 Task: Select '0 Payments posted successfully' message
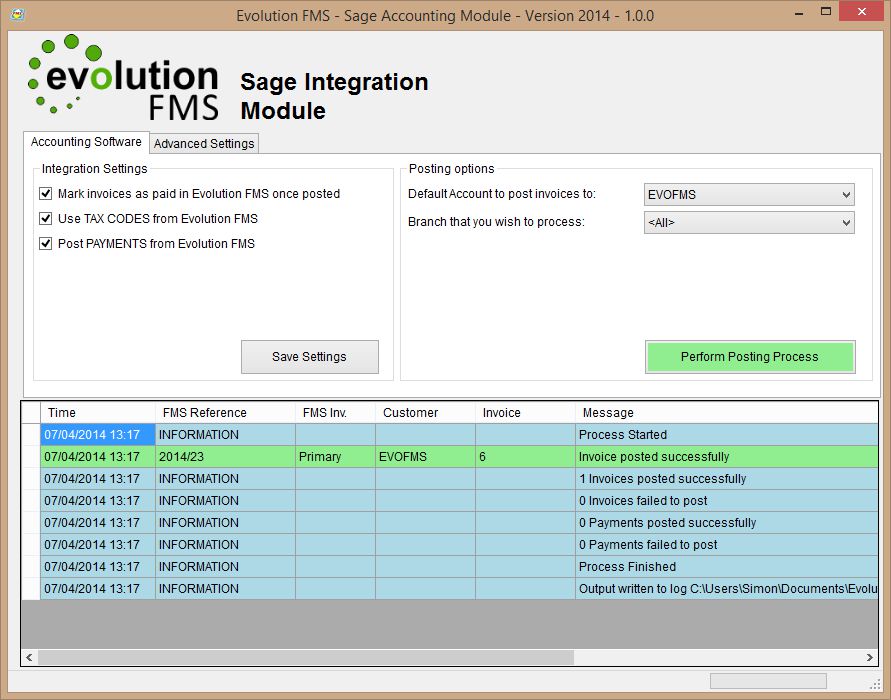(x=727, y=523)
